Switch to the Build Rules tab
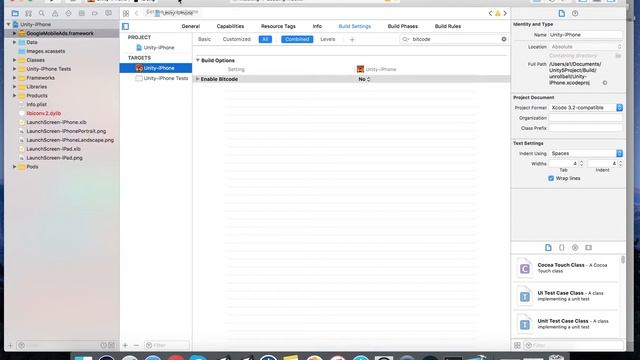This screenshot has height=360, width=640. (448, 26)
